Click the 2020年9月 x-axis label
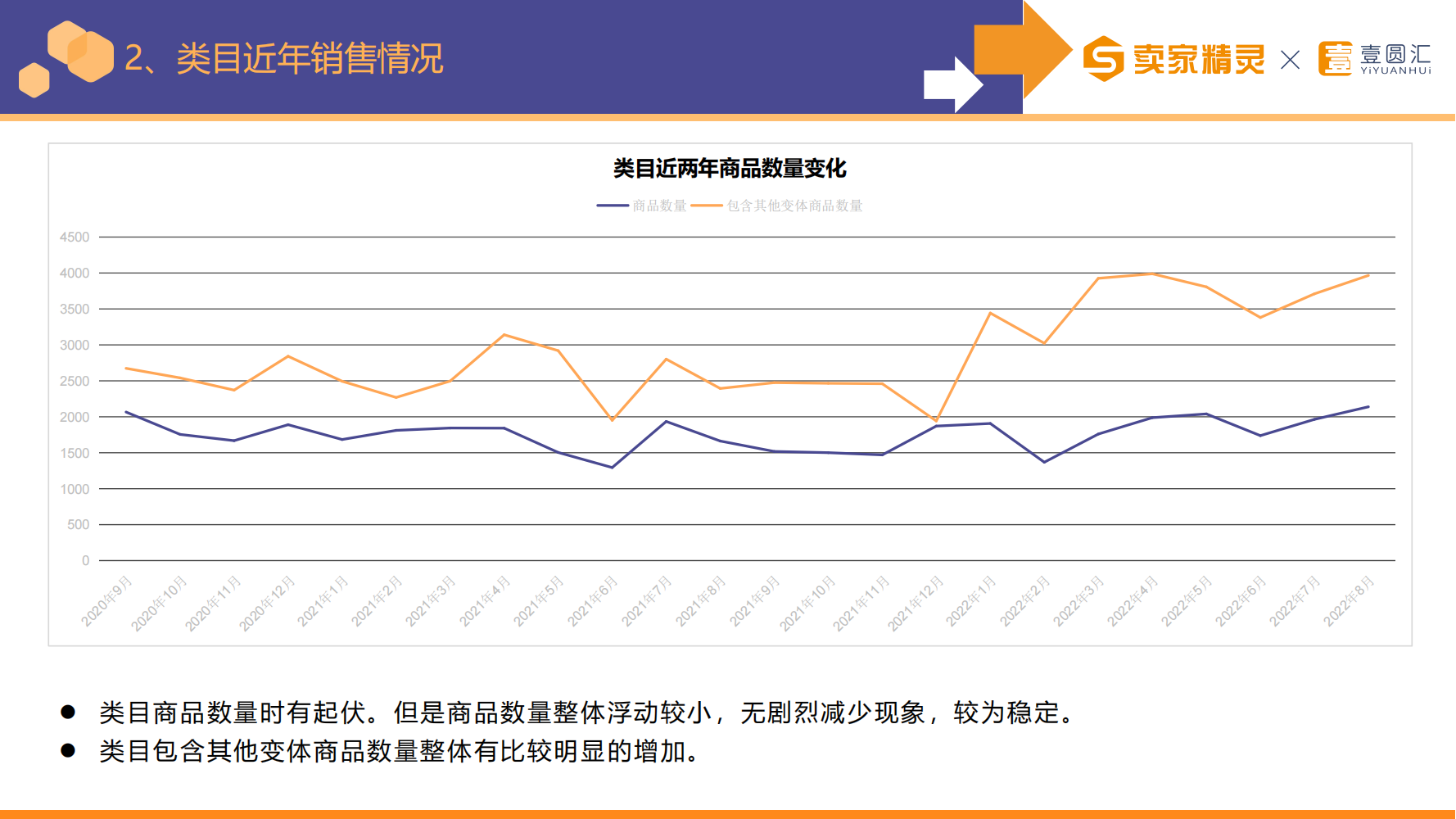 (x=106, y=601)
